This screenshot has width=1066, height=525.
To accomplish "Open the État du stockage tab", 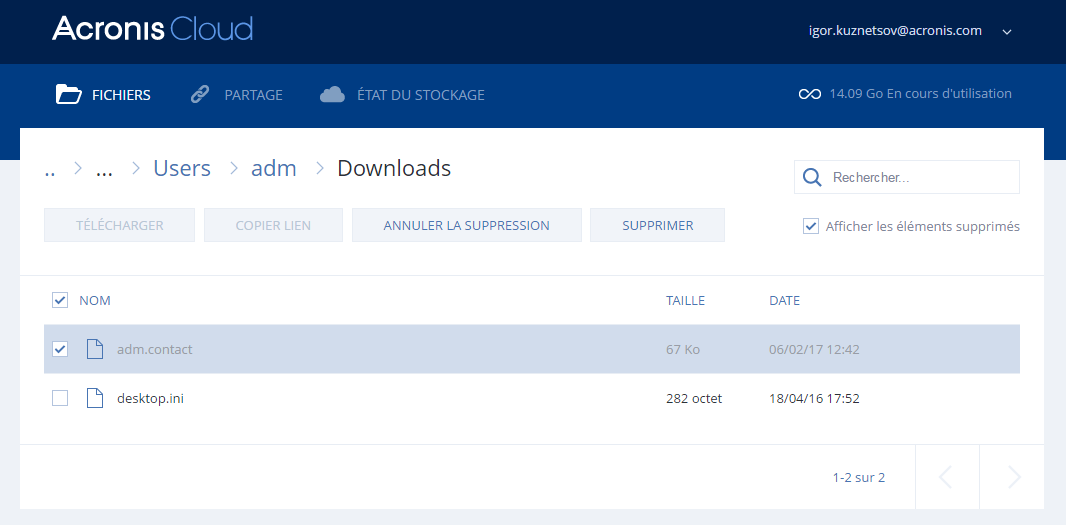I will (x=420, y=95).
